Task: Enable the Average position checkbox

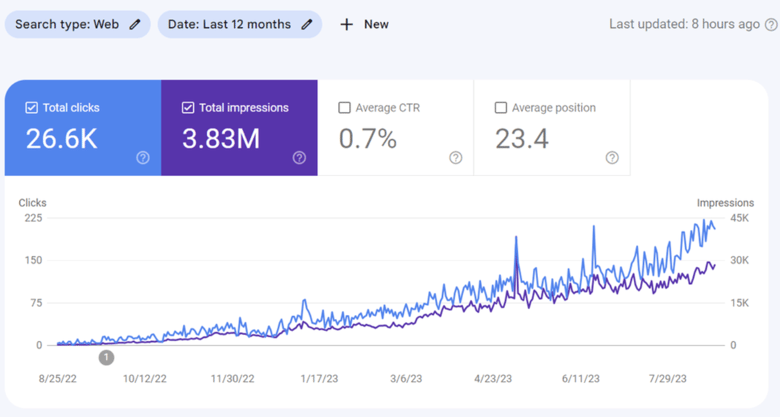Action: pos(500,107)
